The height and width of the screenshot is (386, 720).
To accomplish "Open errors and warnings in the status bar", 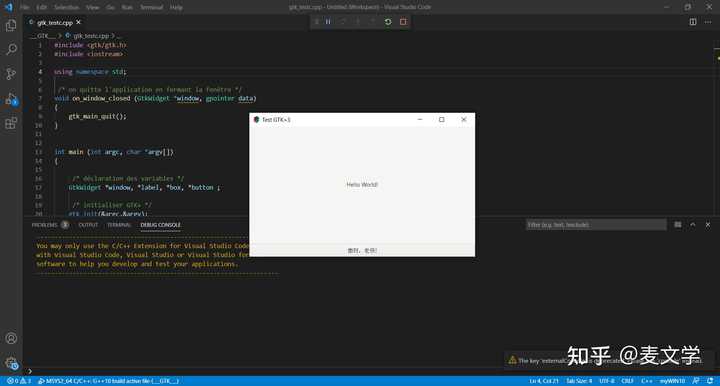I will pyautogui.click(x=19, y=381).
